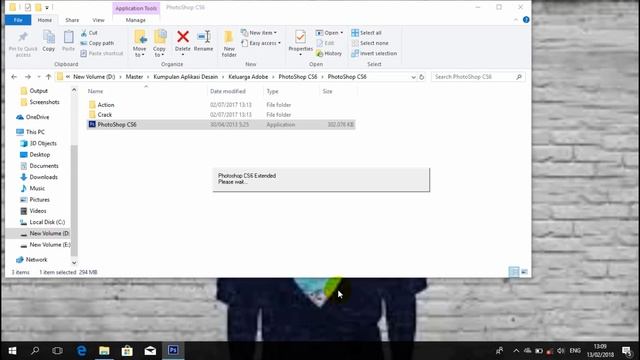Viewport: 640px width, 360px height.
Task: Show hidden tray icons chevron
Action: (x=516, y=351)
